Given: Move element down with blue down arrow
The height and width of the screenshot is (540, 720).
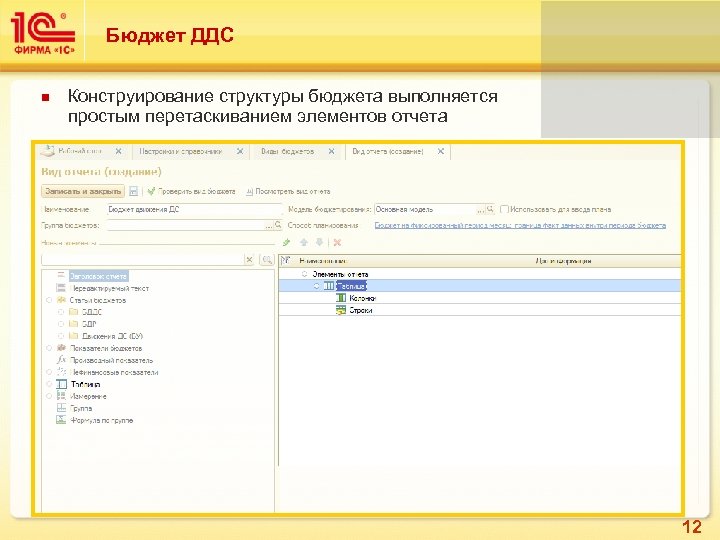Looking at the screenshot, I should pyautogui.click(x=319, y=242).
